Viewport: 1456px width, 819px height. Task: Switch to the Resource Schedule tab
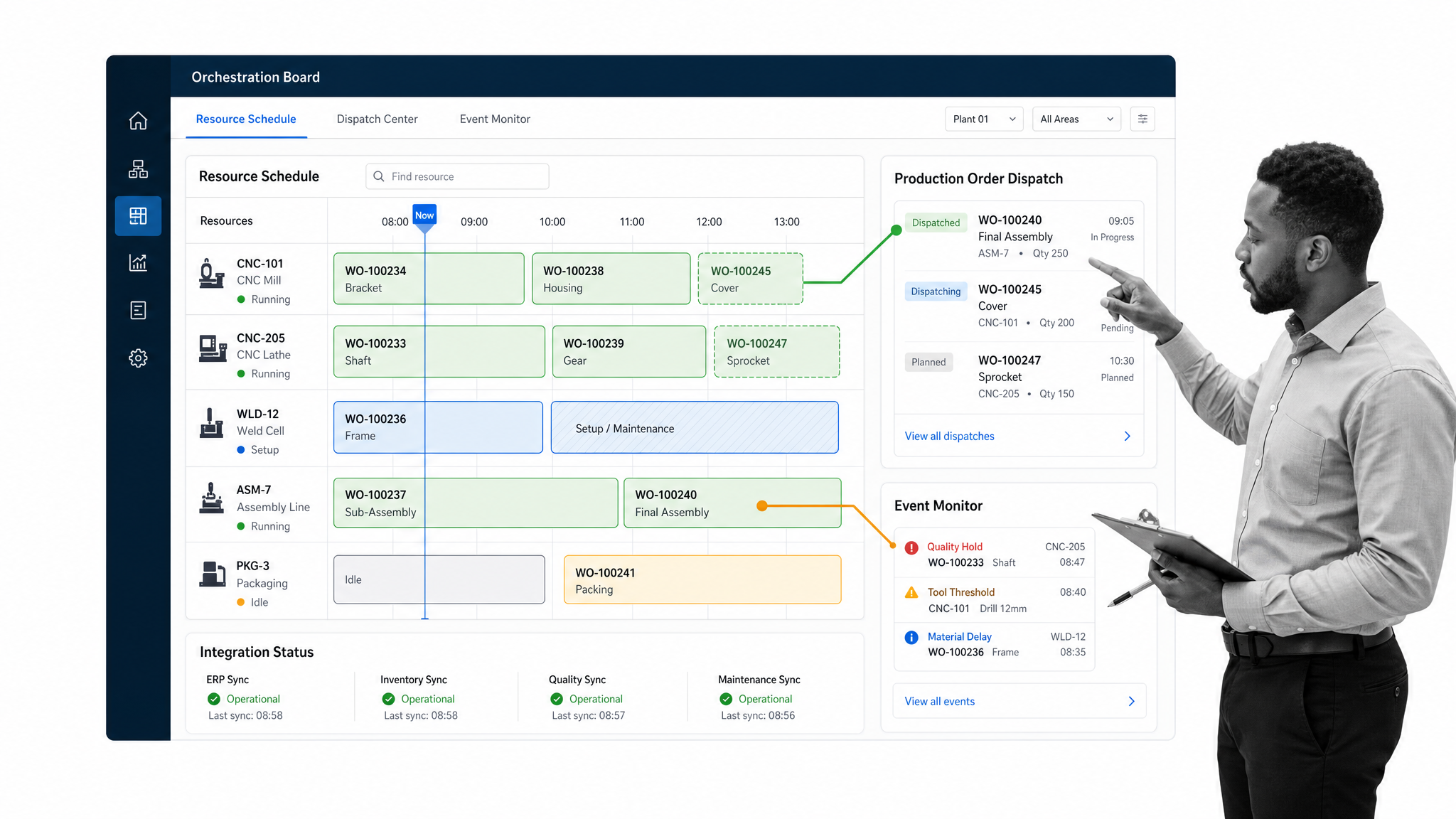pyautogui.click(x=246, y=119)
